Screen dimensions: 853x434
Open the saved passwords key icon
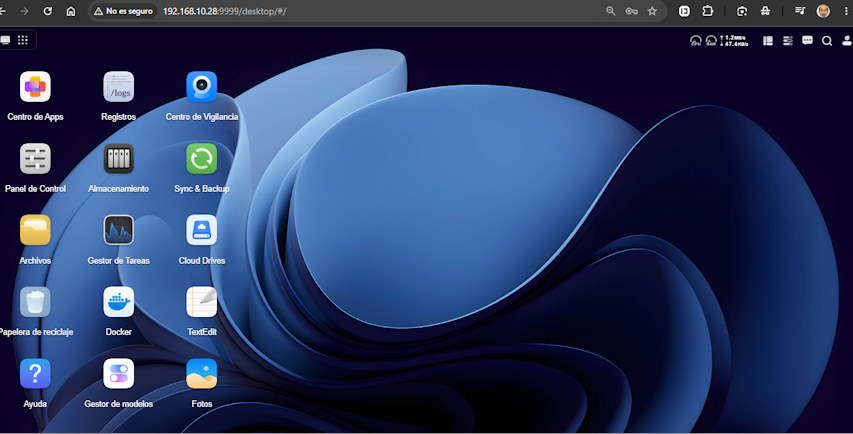(632, 11)
